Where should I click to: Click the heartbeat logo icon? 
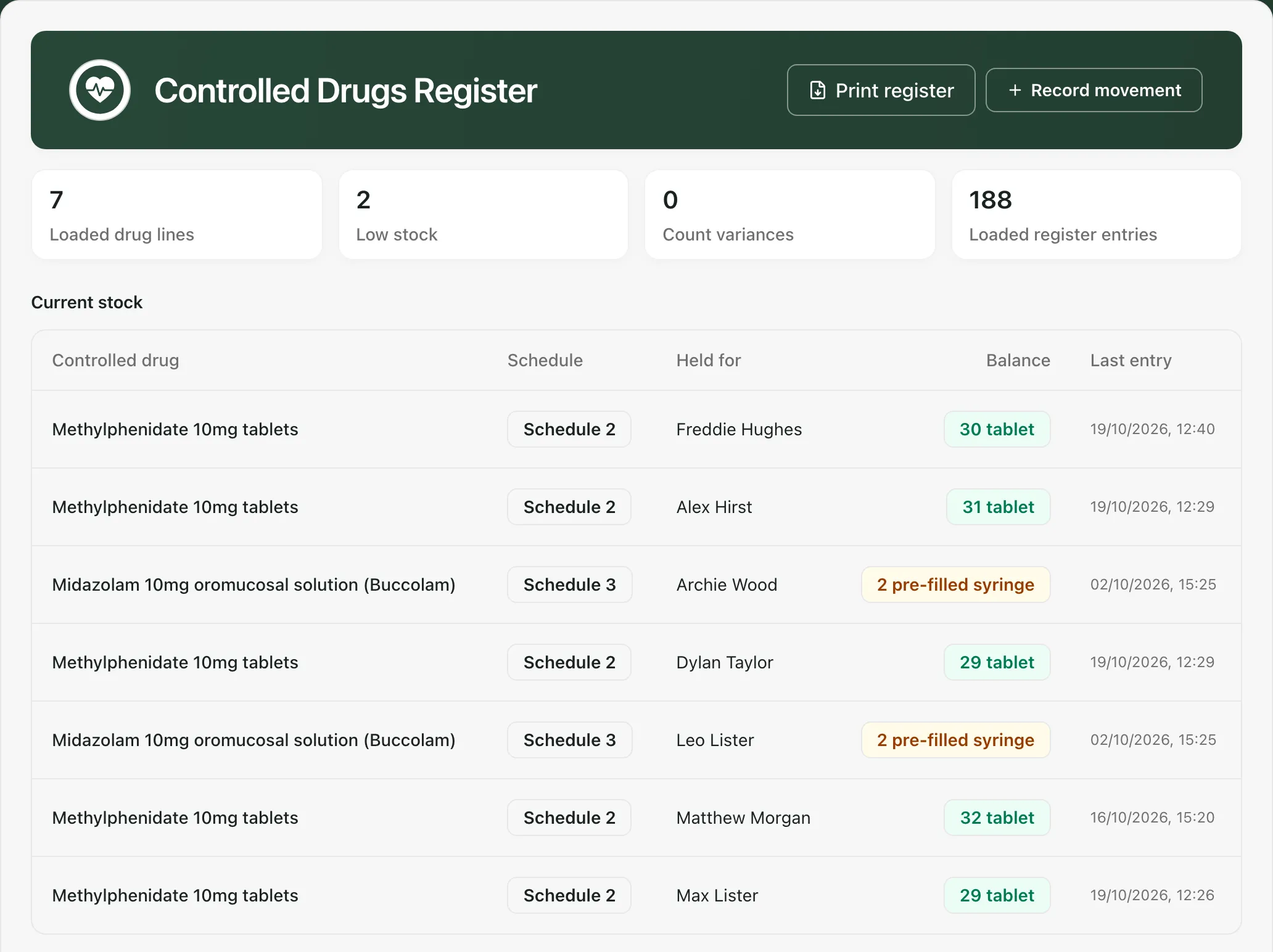pos(100,90)
